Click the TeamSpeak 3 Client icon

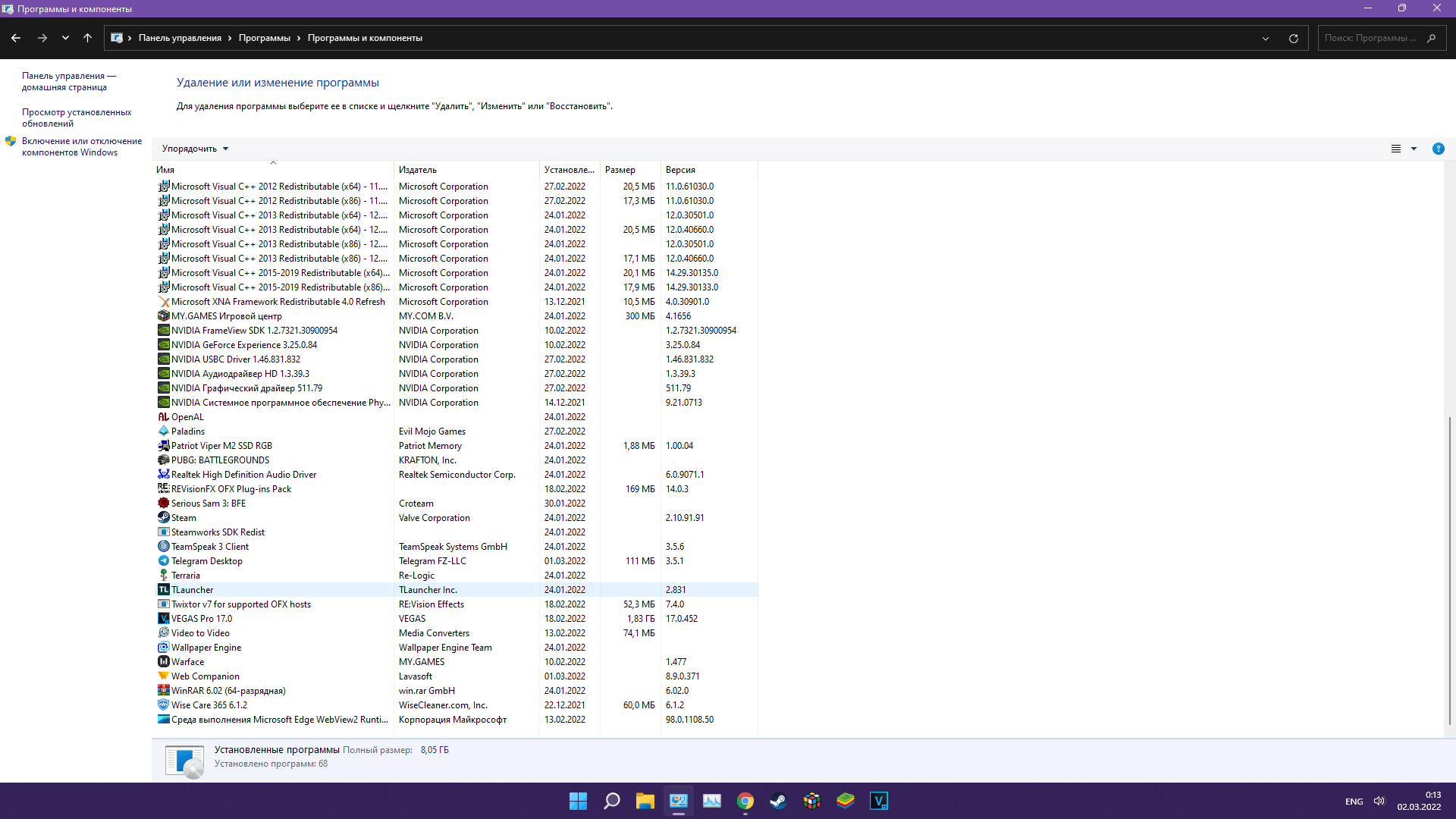[163, 546]
